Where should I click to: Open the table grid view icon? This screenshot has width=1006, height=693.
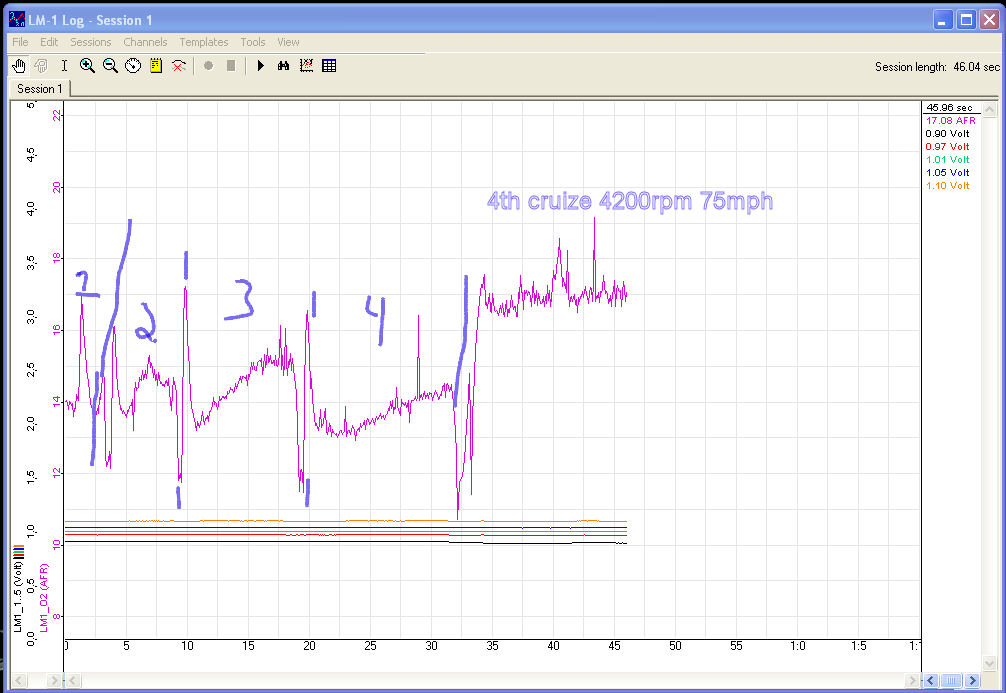click(329, 65)
